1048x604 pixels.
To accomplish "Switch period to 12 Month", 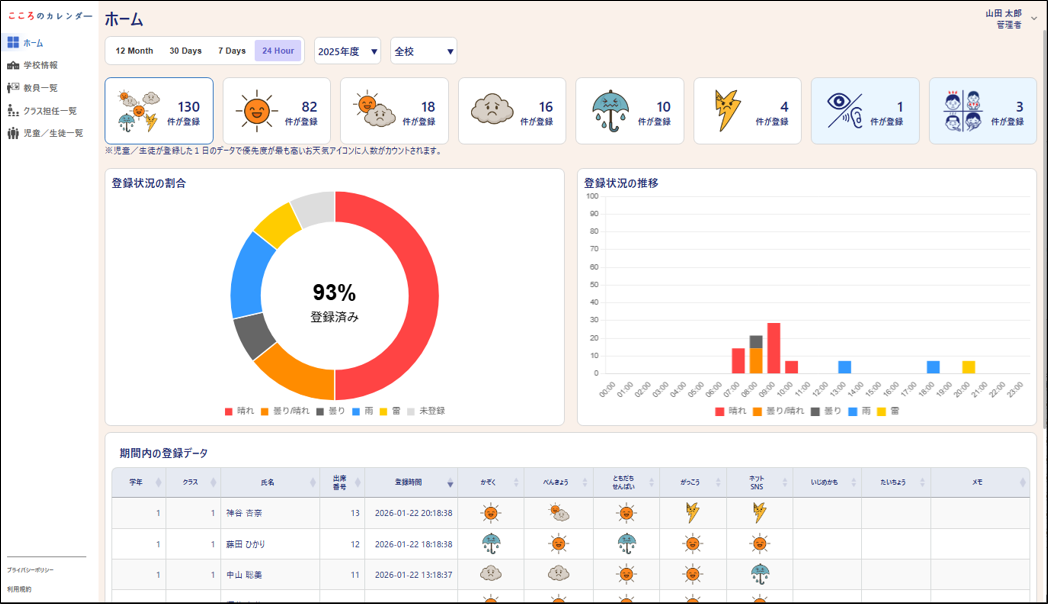I will pos(134,51).
